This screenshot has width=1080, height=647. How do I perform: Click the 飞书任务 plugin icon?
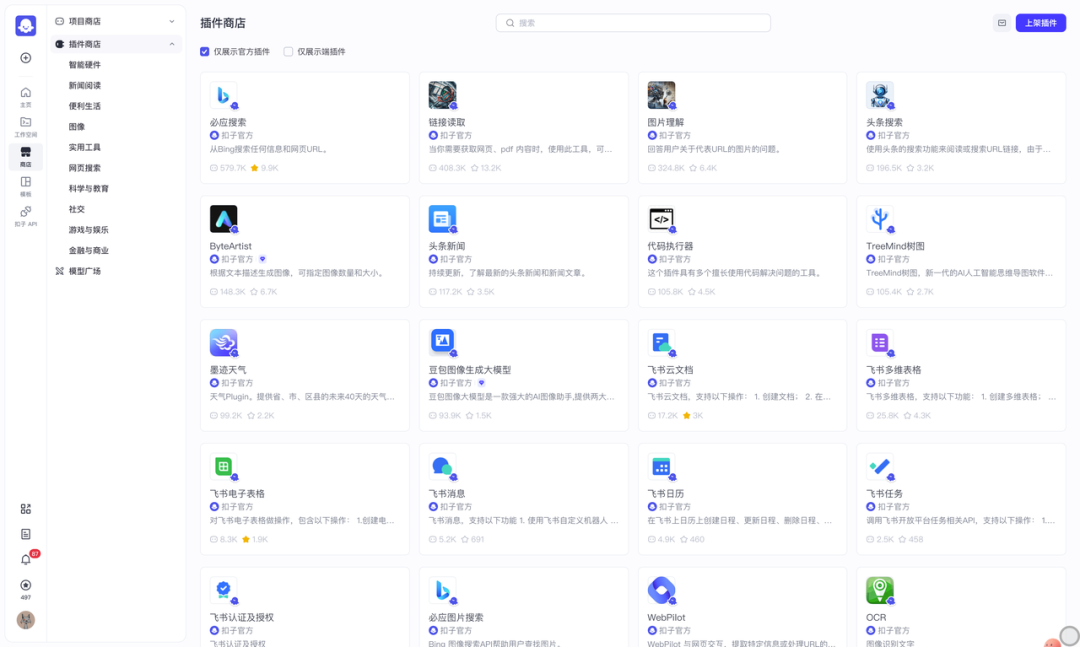[880, 466]
